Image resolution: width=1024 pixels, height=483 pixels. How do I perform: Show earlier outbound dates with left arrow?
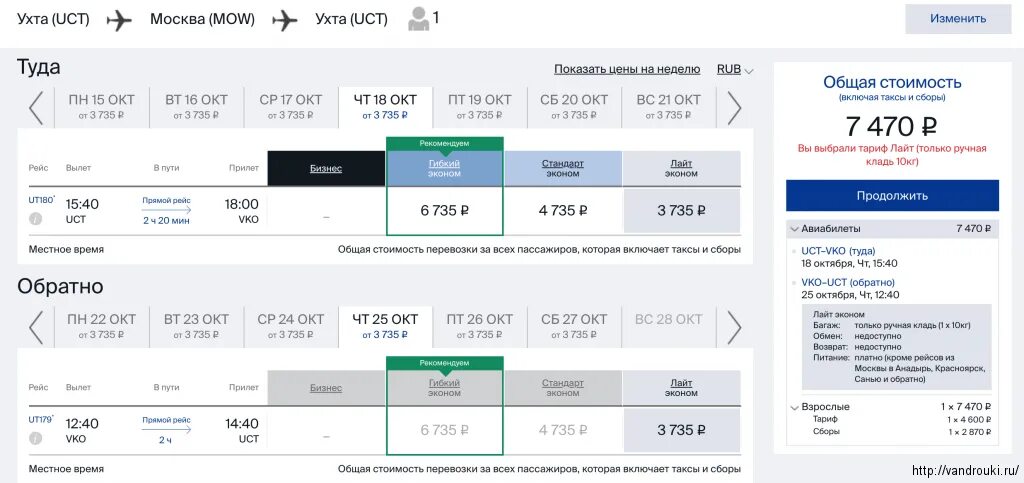36,108
